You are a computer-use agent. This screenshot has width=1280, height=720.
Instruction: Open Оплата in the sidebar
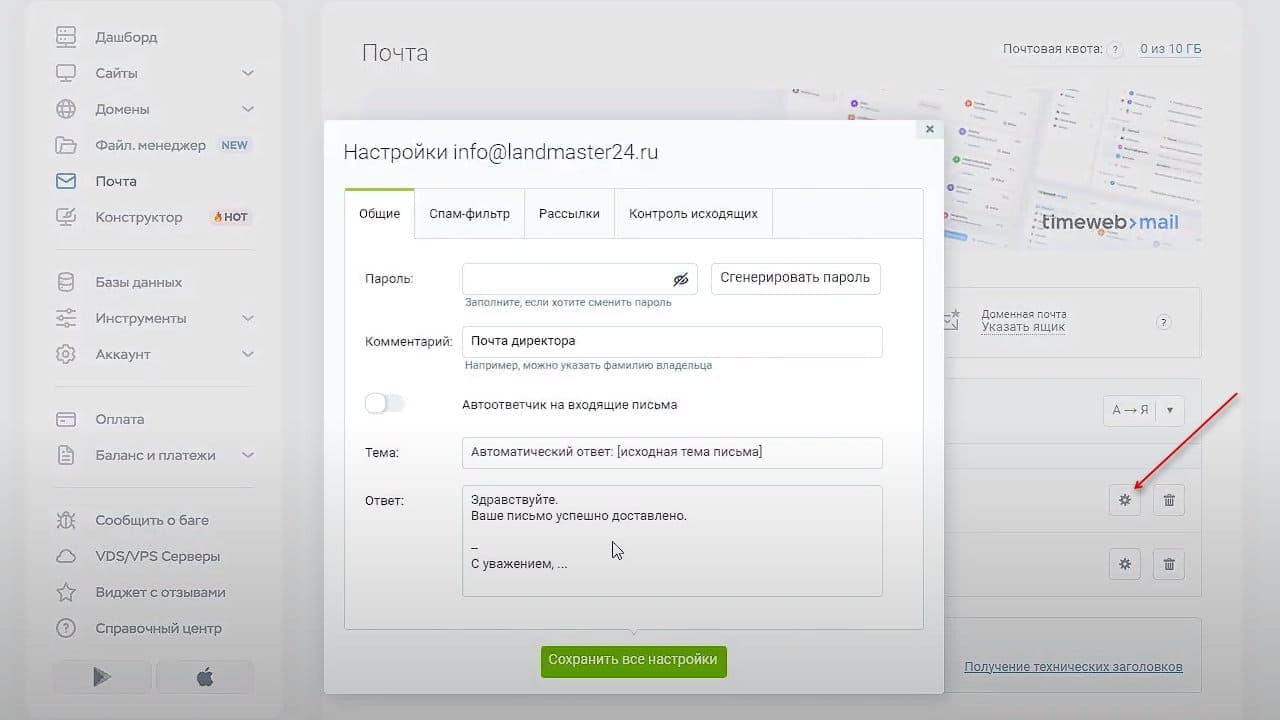(120, 419)
